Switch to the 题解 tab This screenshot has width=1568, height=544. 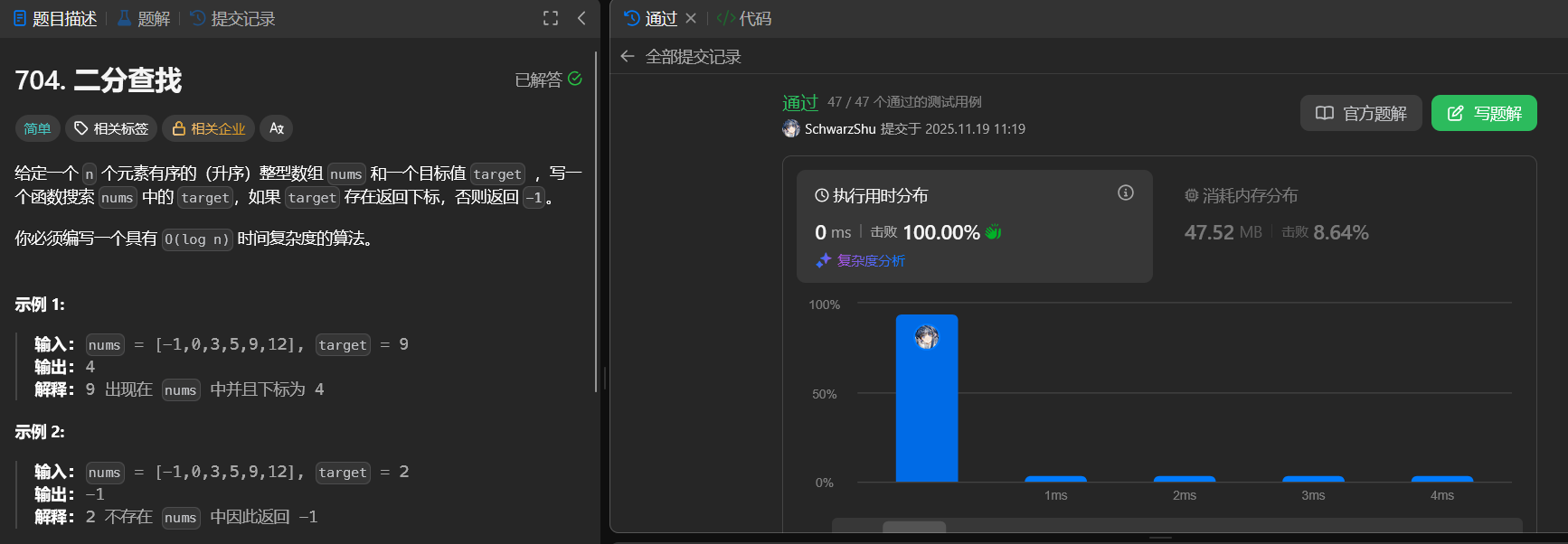pos(144,19)
